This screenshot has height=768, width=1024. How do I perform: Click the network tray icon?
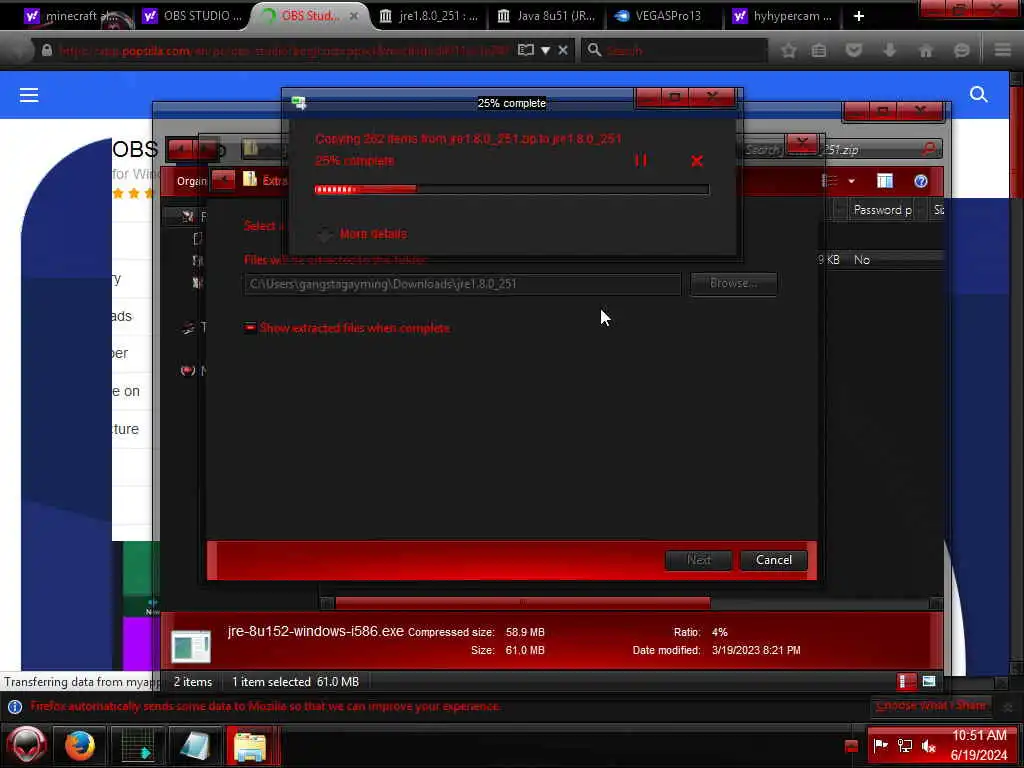(x=905, y=745)
